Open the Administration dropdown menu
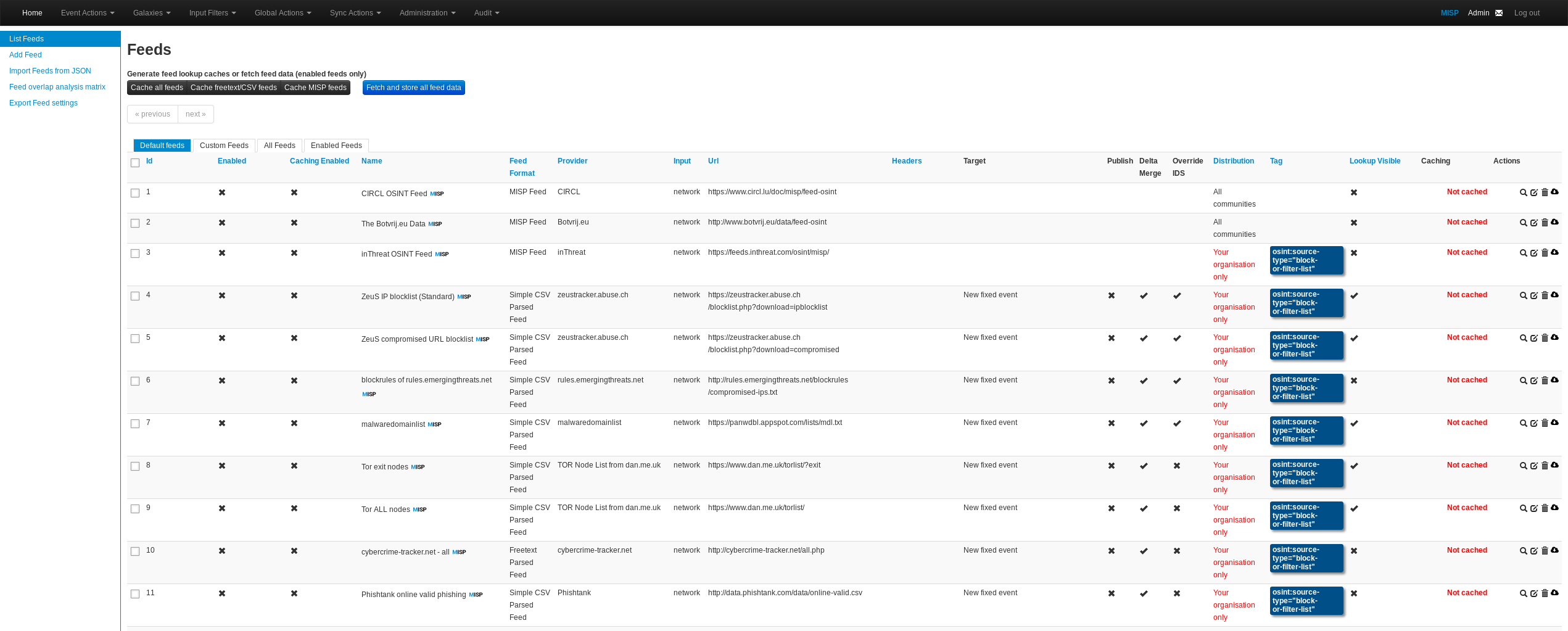 click(427, 13)
